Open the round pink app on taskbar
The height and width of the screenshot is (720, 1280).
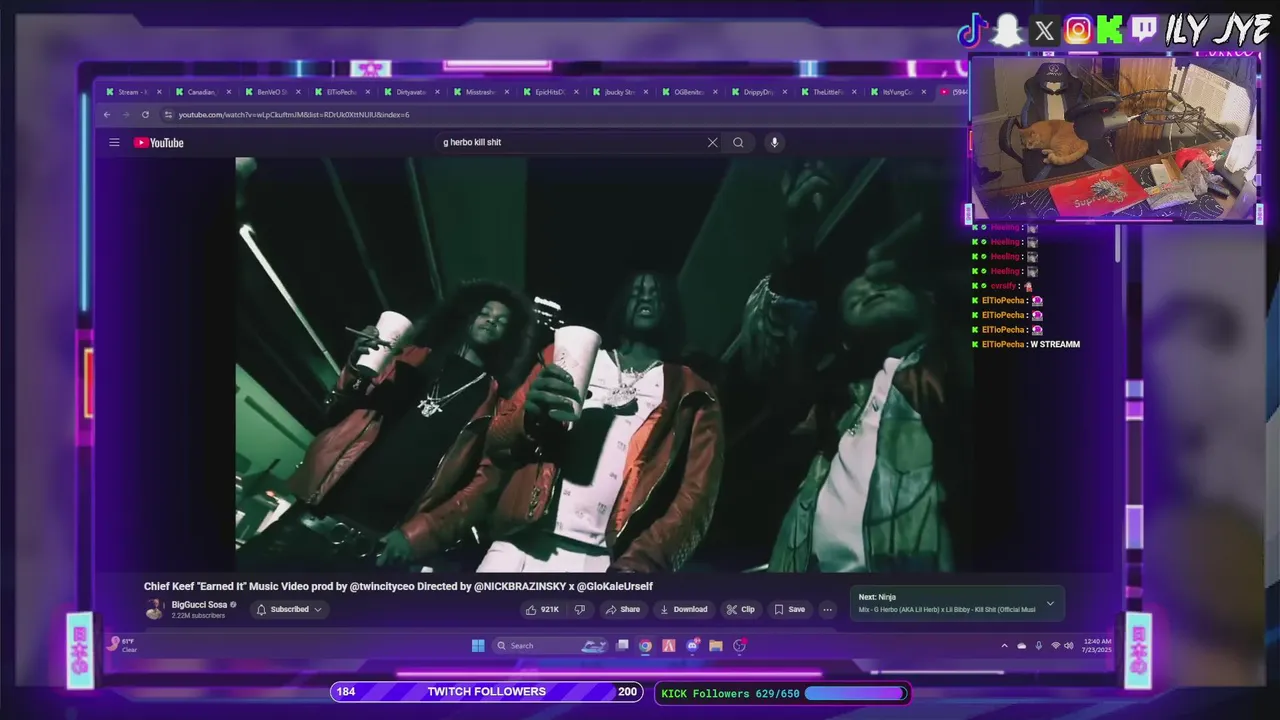[740, 646]
